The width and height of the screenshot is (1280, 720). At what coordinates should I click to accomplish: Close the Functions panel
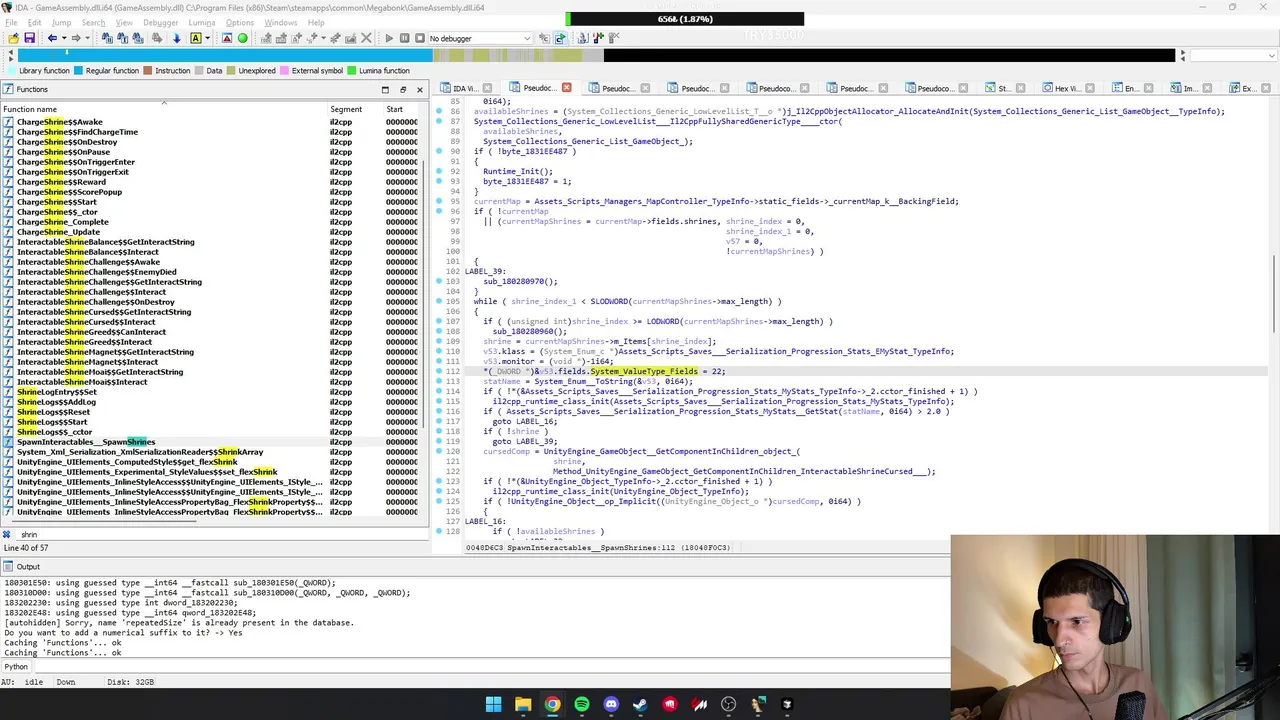tap(419, 89)
